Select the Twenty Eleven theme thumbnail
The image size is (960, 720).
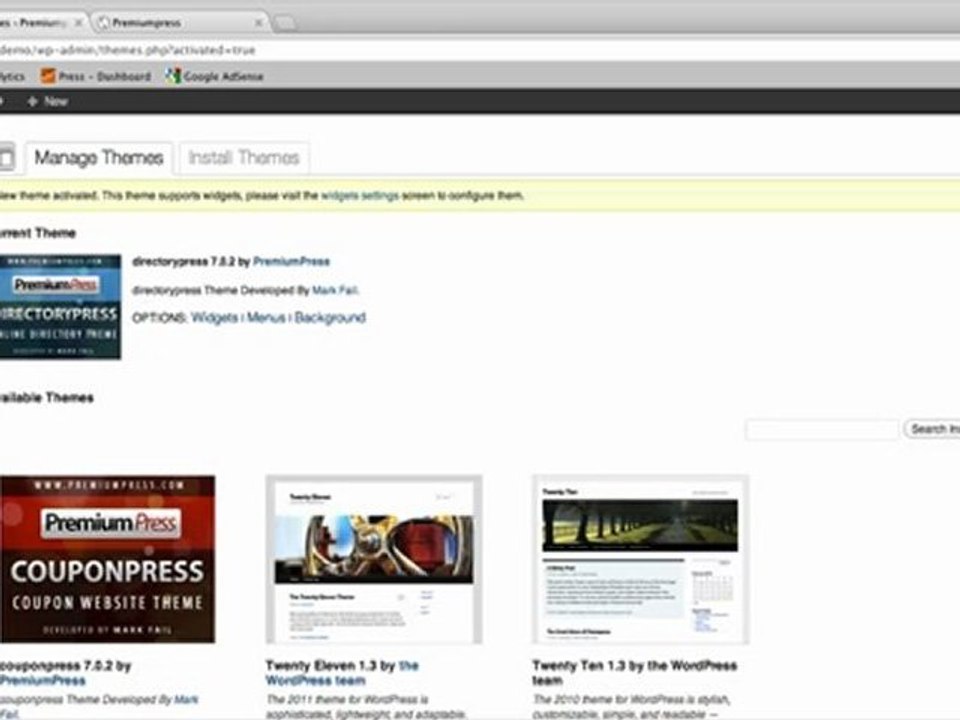coord(373,560)
